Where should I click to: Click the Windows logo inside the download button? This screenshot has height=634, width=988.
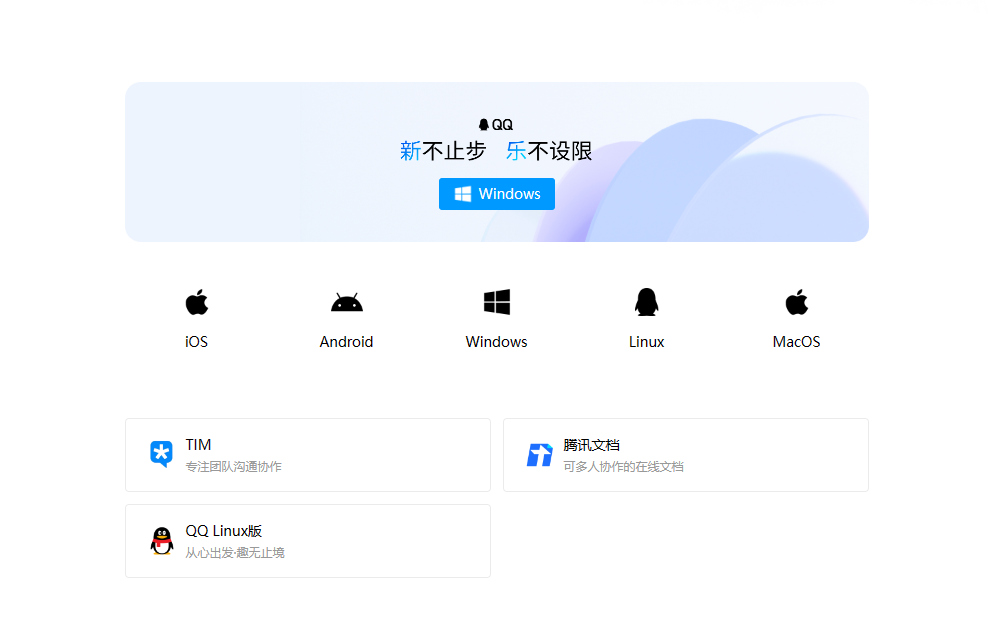[463, 193]
